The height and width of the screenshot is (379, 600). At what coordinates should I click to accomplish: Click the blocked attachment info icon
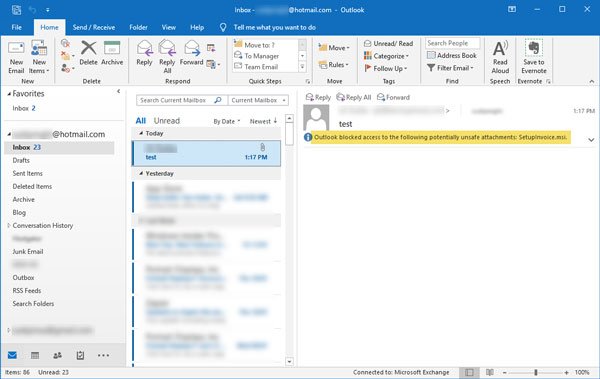click(x=308, y=137)
